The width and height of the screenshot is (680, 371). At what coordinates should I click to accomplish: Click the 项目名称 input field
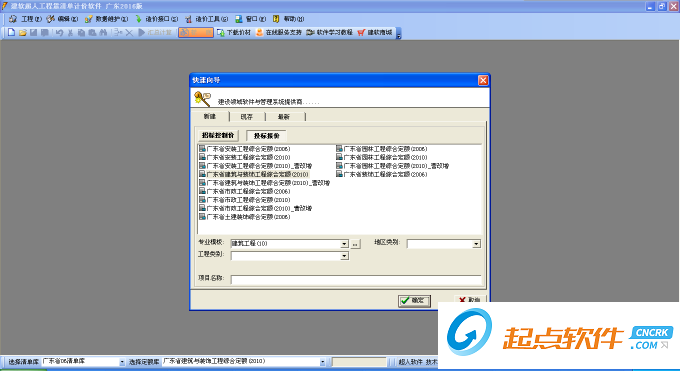(356, 279)
